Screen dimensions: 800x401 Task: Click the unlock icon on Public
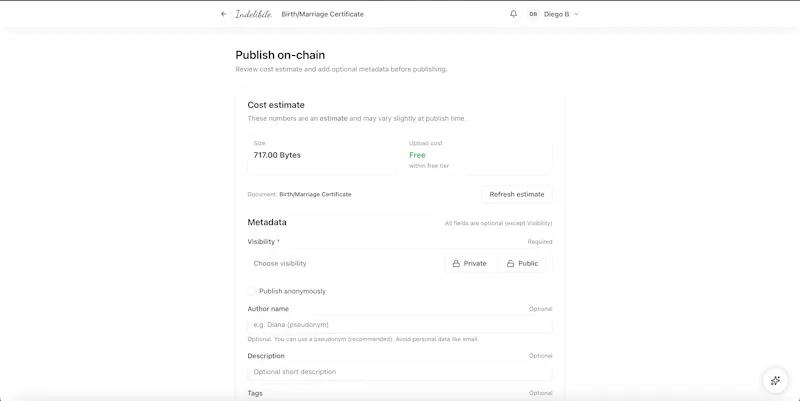pos(510,264)
